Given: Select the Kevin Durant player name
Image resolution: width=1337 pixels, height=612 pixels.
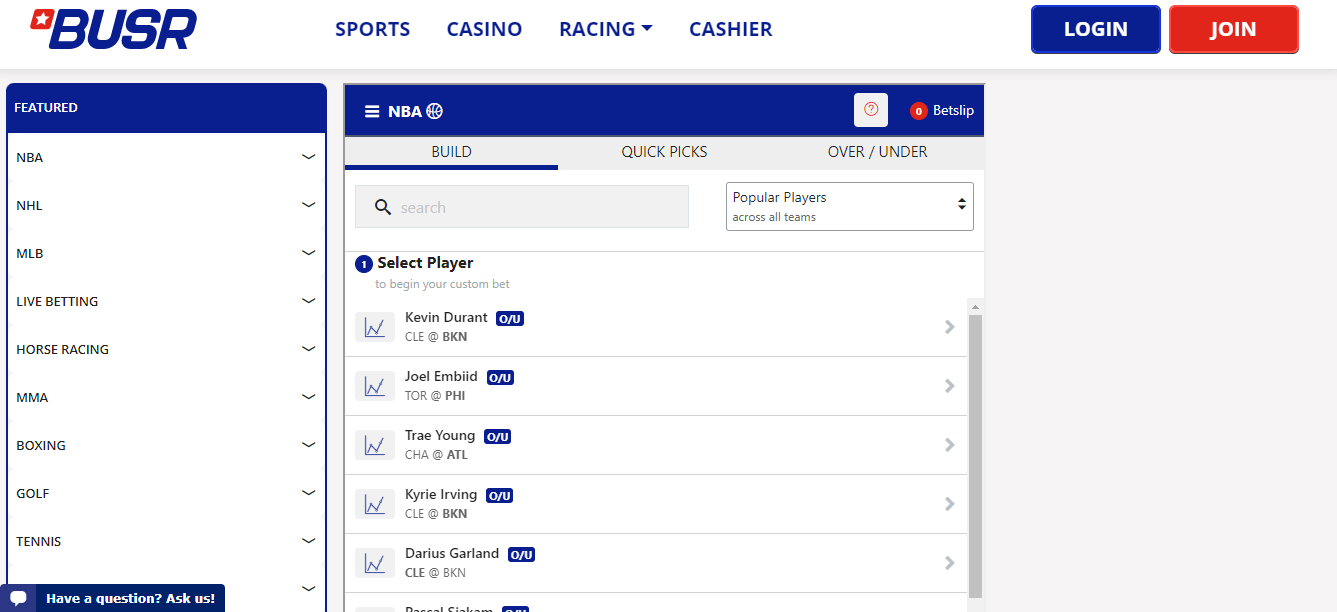Looking at the screenshot, I should 446,317.
